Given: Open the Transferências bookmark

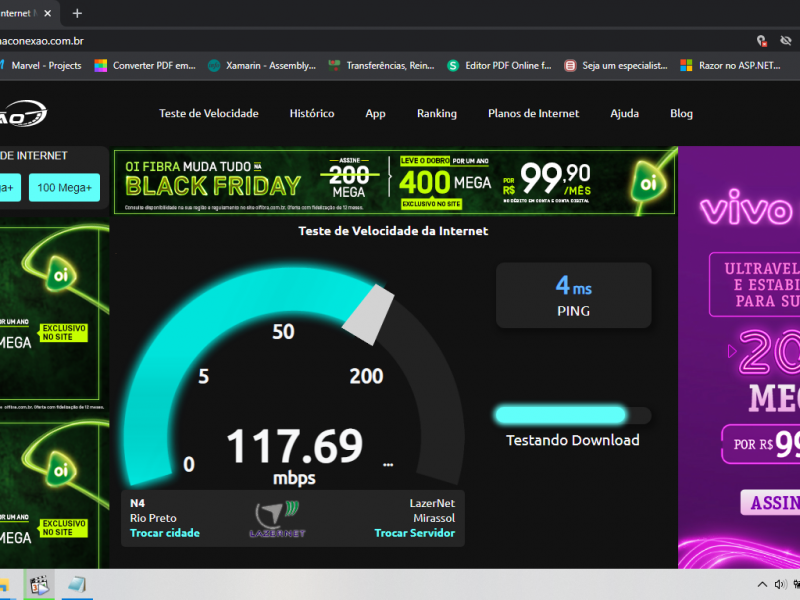Looking at the screenshot, I should coord(382,65).
